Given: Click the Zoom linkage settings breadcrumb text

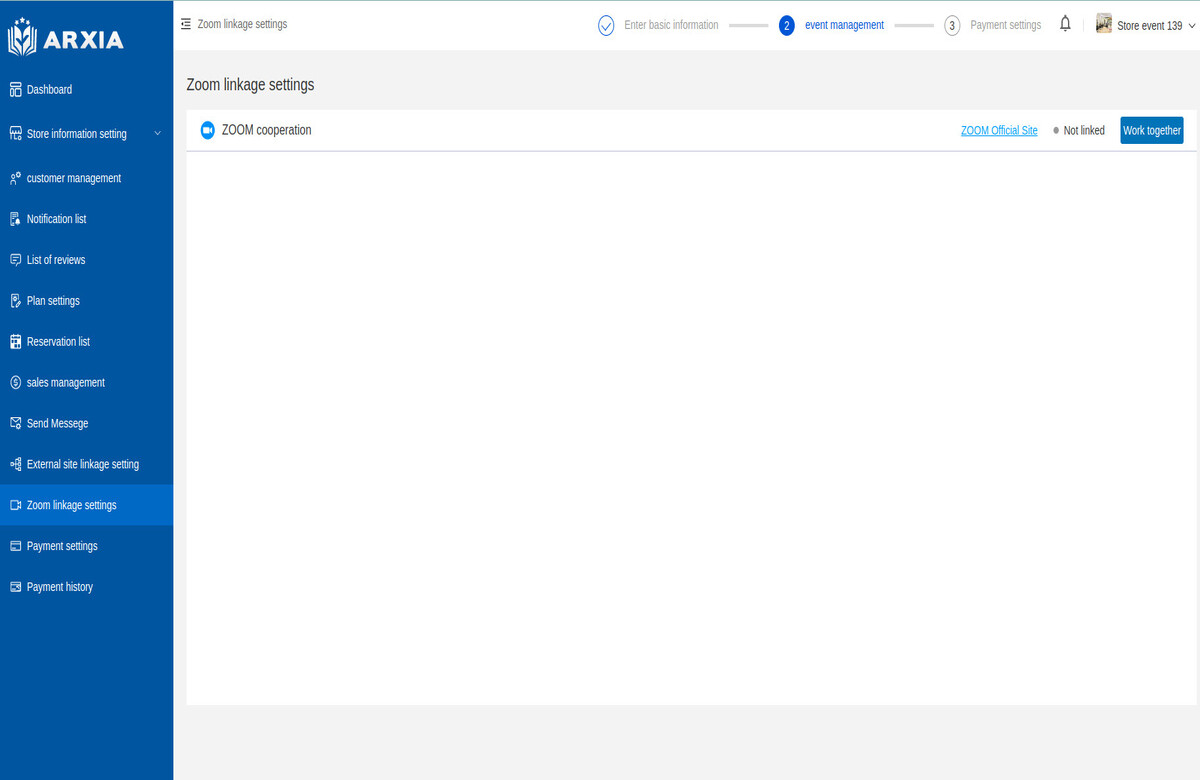Looking at the screenshot, I should (242, 24).
